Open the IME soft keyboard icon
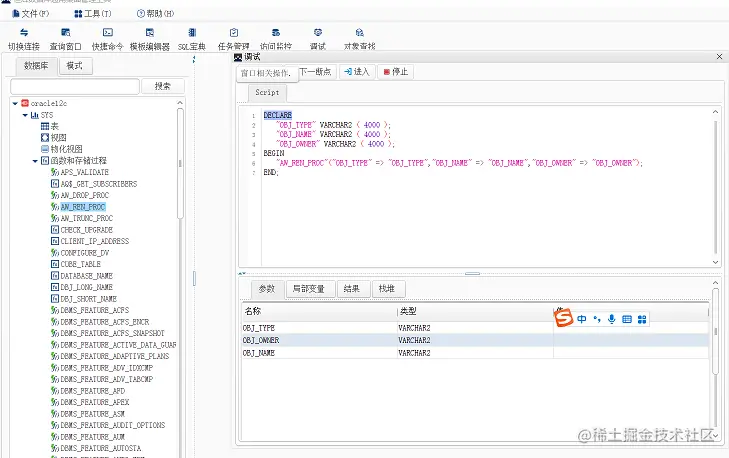 [x=627, y=319]
